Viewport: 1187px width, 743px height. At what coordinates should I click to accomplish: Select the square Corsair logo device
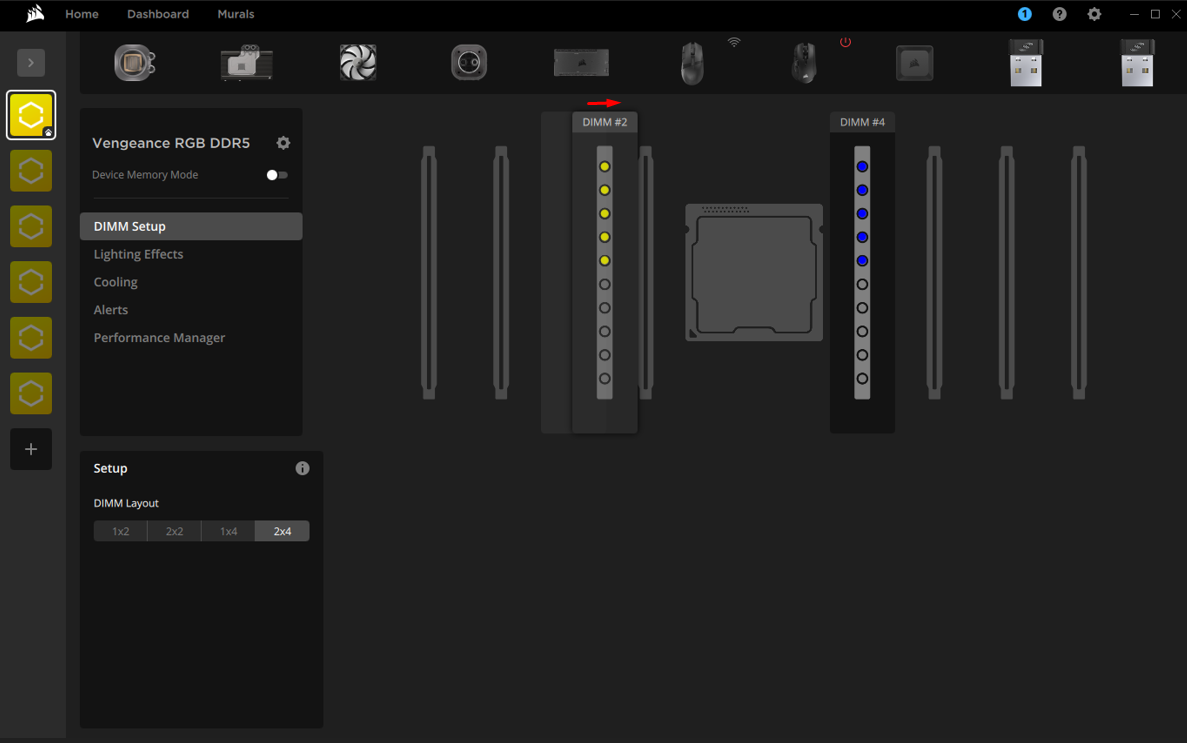pos(914,63)
